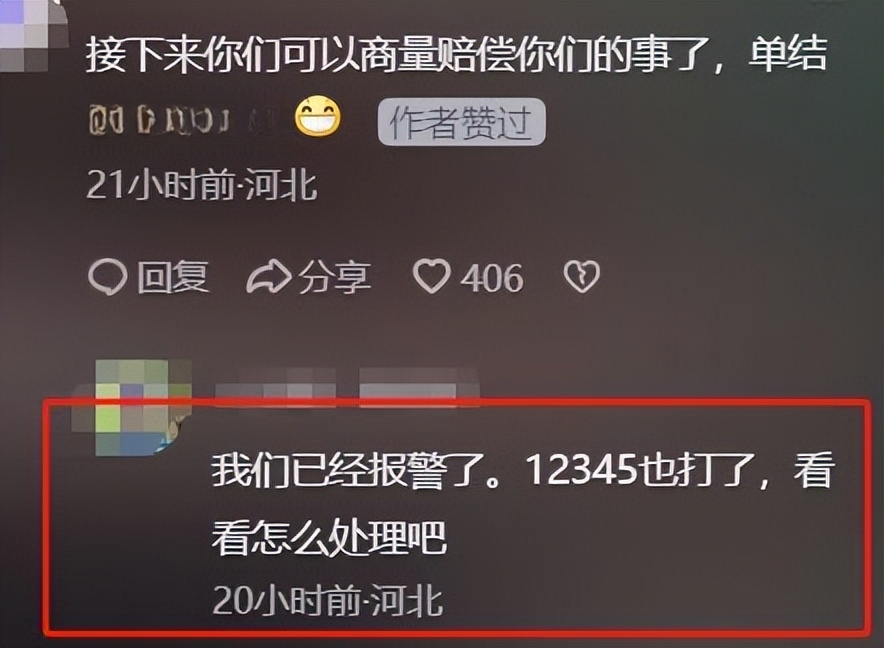Tap the 作者赞过 badge
The image size is (884, 648).
tap(462, 122)
